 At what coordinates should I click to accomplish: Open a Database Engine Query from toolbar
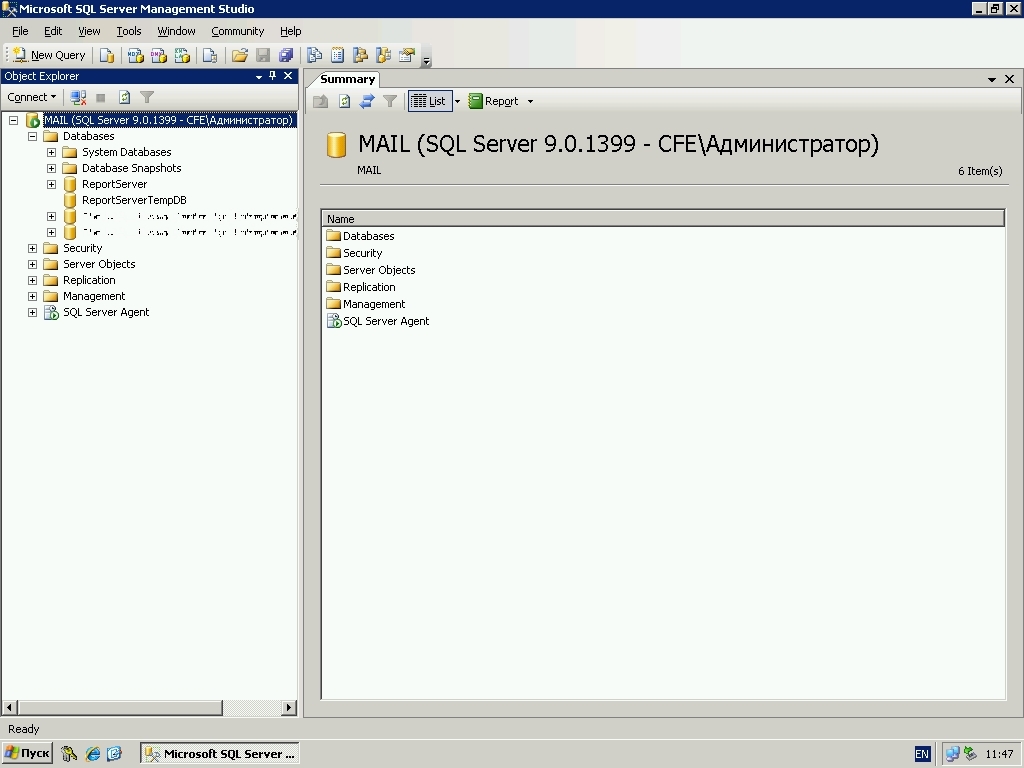pyautogui.click(x=106, y=56)
